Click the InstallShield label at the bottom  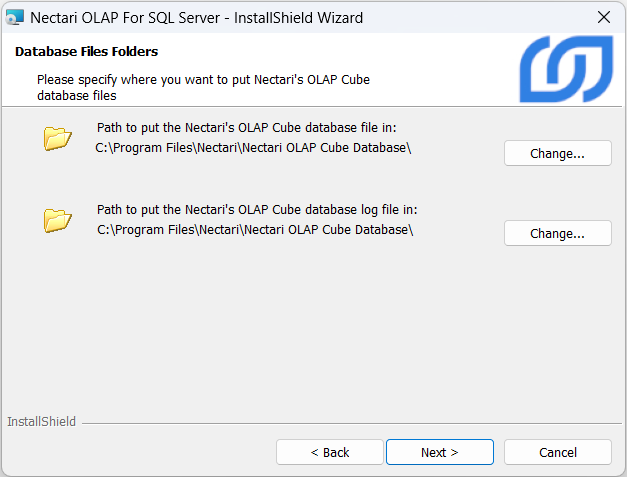(41, 422)
